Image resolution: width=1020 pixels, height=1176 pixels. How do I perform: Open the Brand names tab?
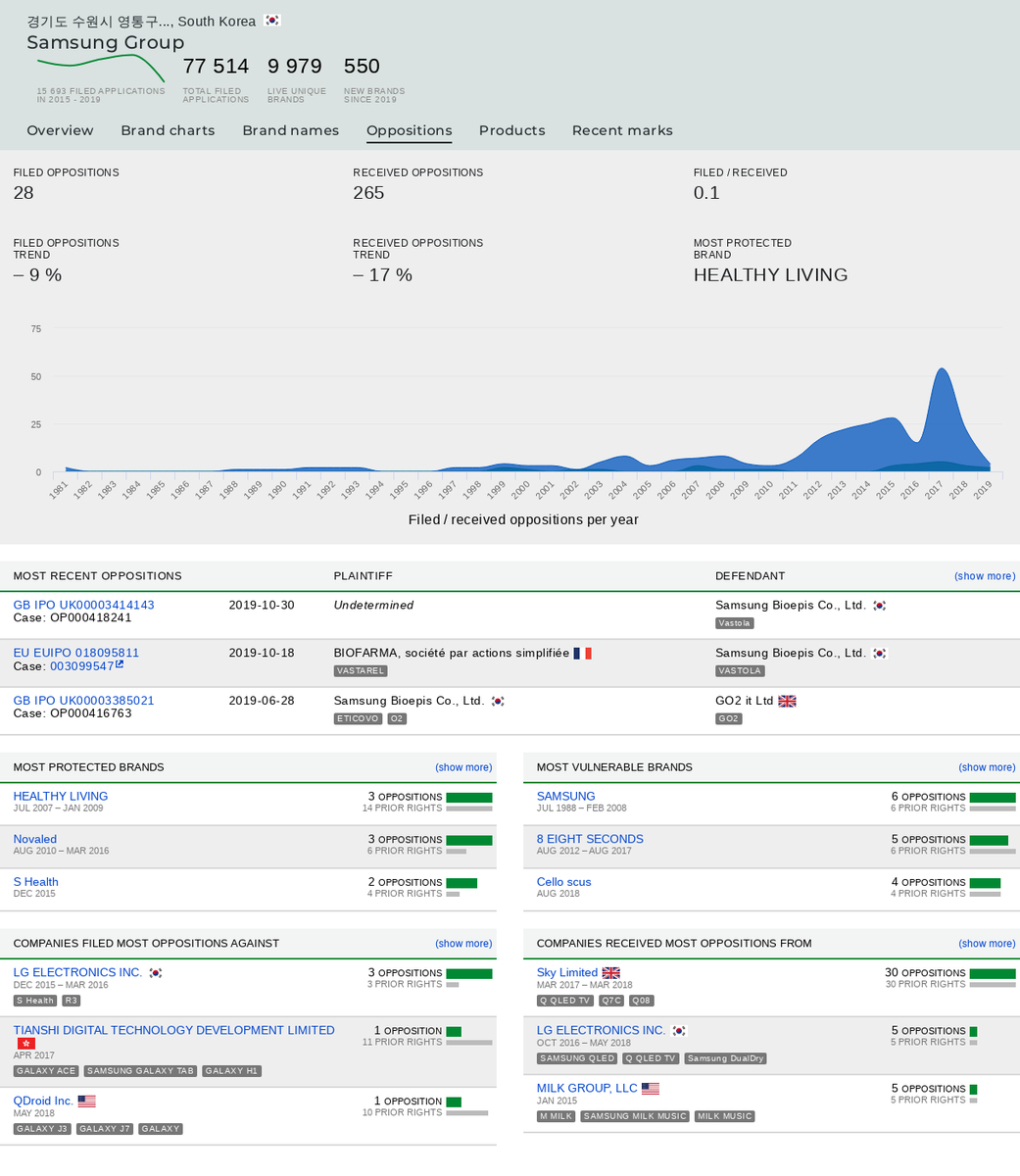point(290,130)
